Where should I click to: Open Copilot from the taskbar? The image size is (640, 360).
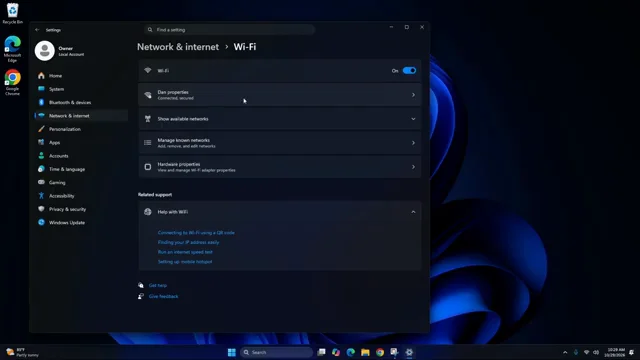click(336, 352)
